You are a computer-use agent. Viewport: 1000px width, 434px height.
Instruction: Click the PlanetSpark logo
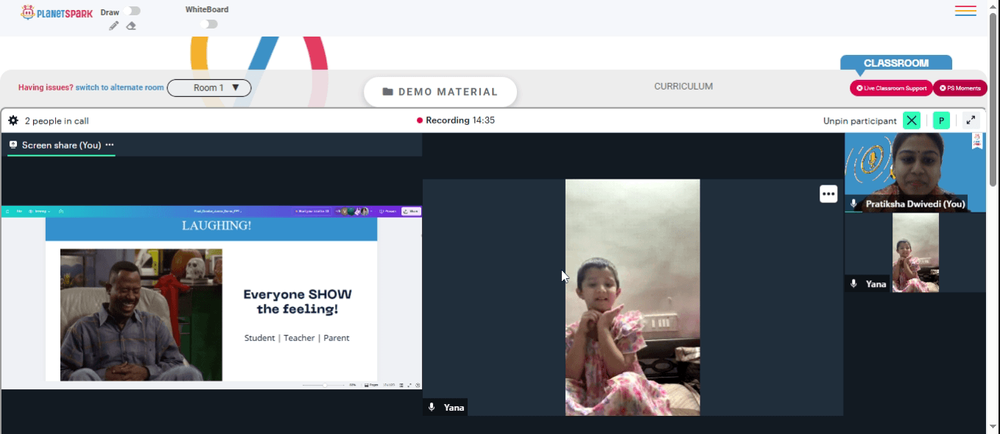point(56,12)
